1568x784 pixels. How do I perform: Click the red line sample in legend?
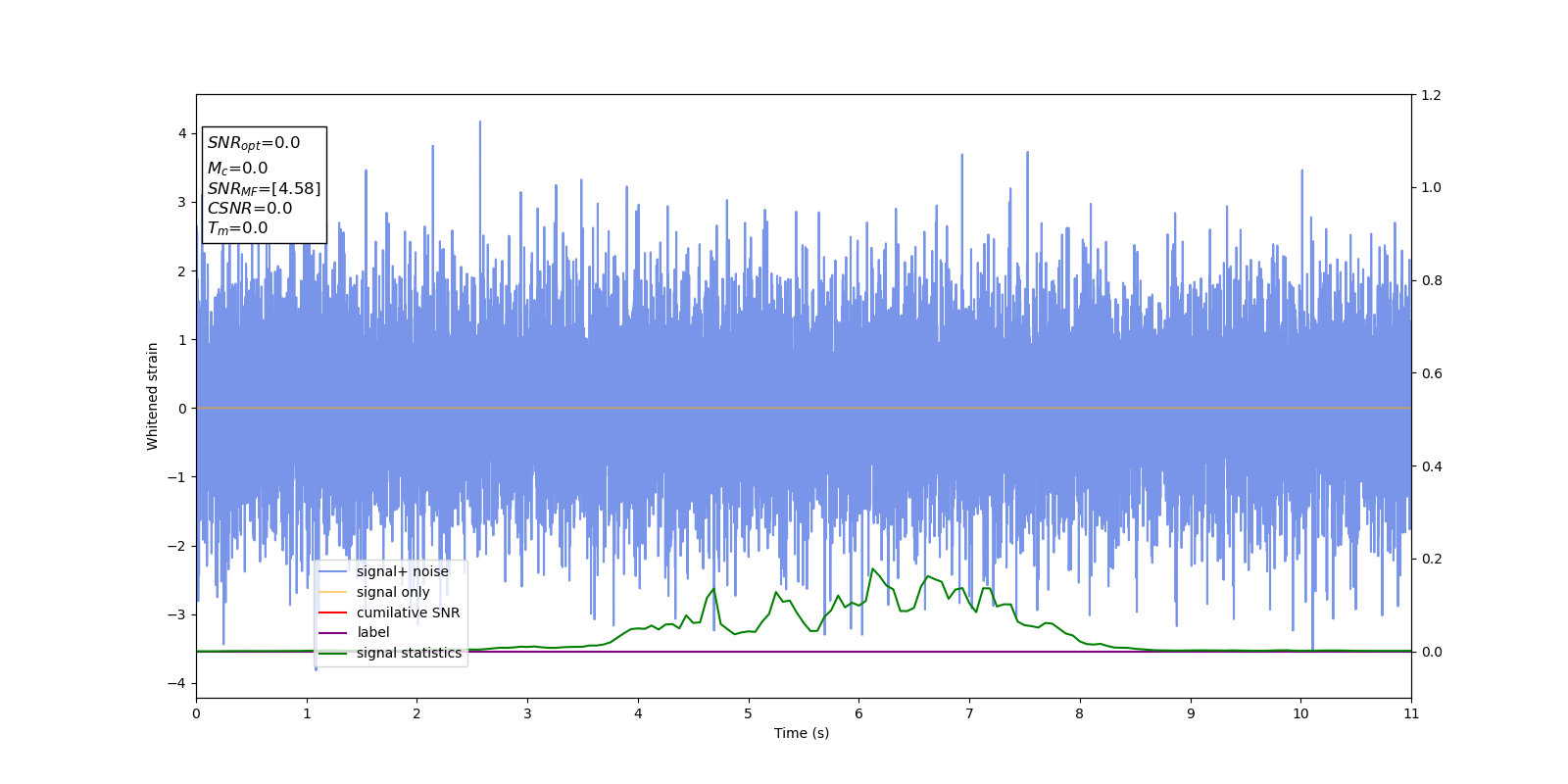point(333,612)
